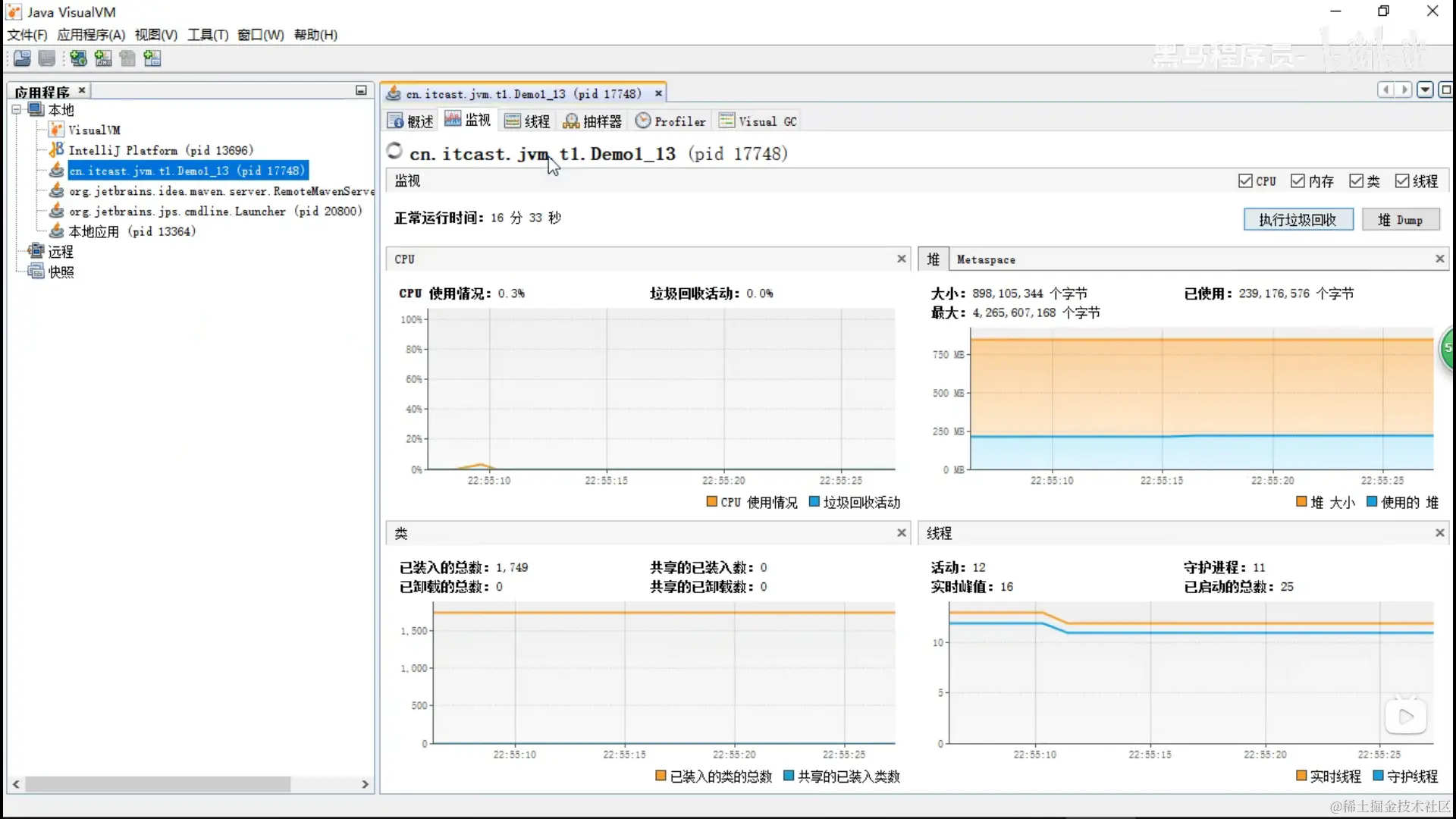Image resolution: width=1456 pixels, height=819 pixels.
Task: Open the document list dropdown arrow
Action: (x=1426, y=90)
